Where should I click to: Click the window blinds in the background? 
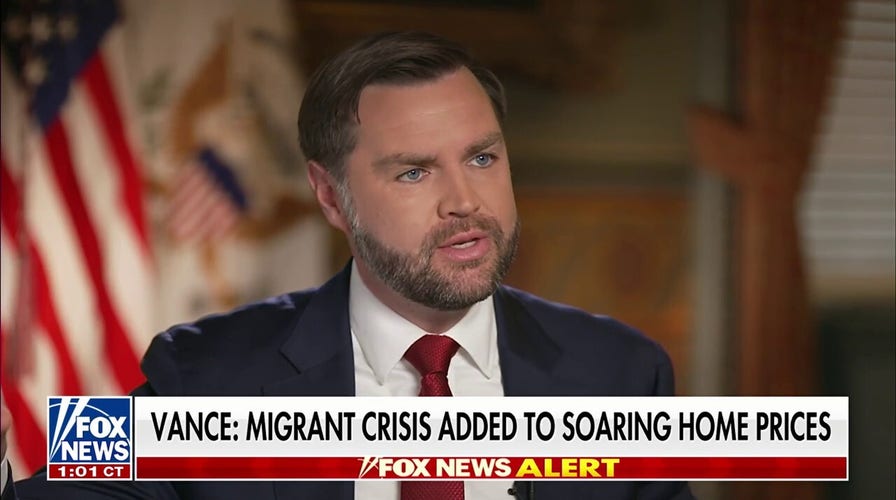[849, 143]
